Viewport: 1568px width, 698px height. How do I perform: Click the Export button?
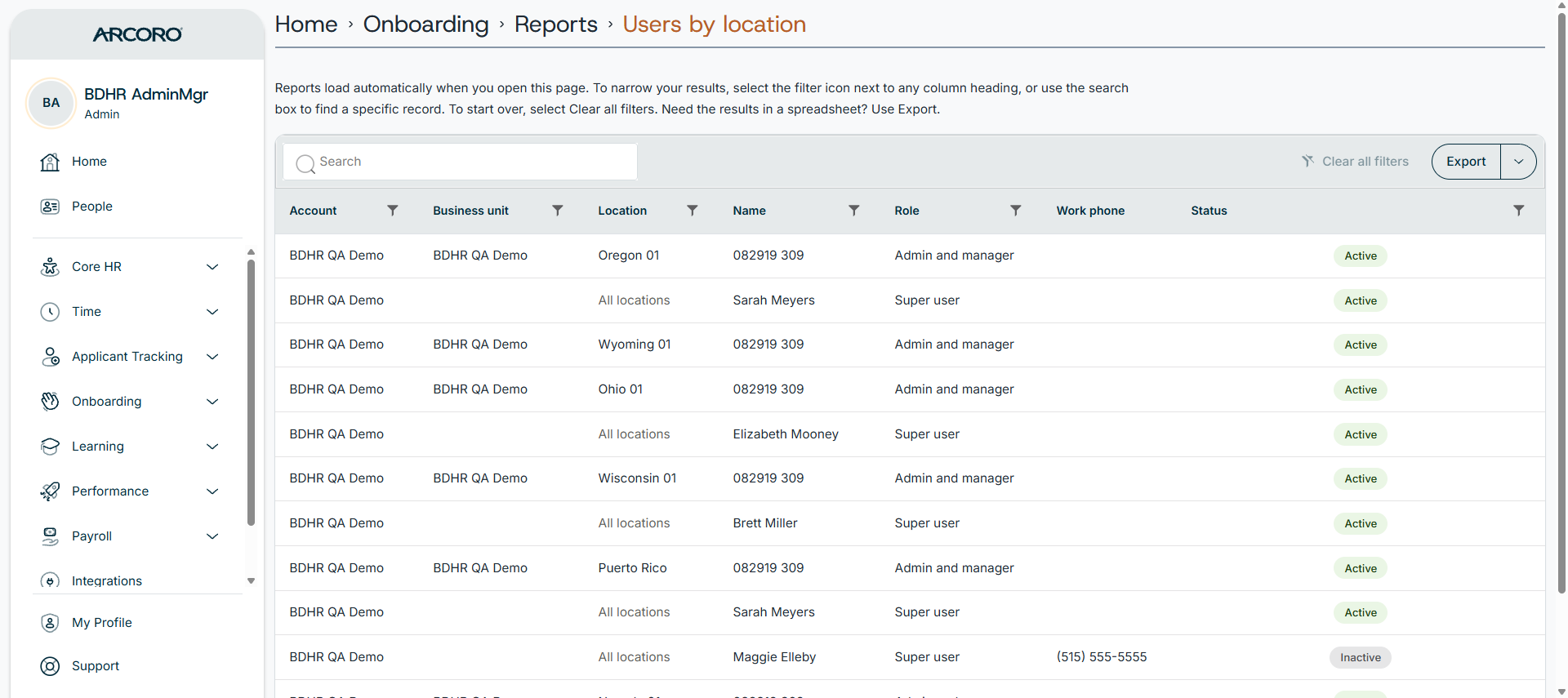[1466, 162]
